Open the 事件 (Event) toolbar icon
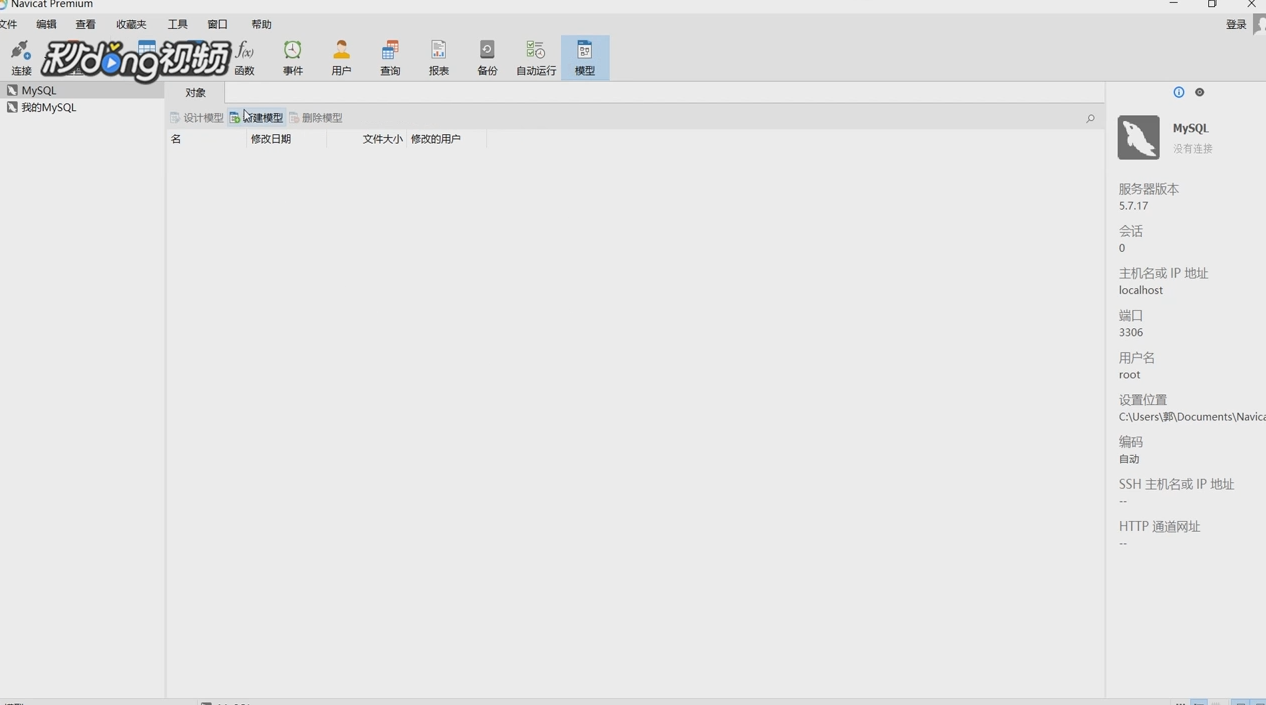This screenshot has height=705, width=1266. (x=292, y=58)
